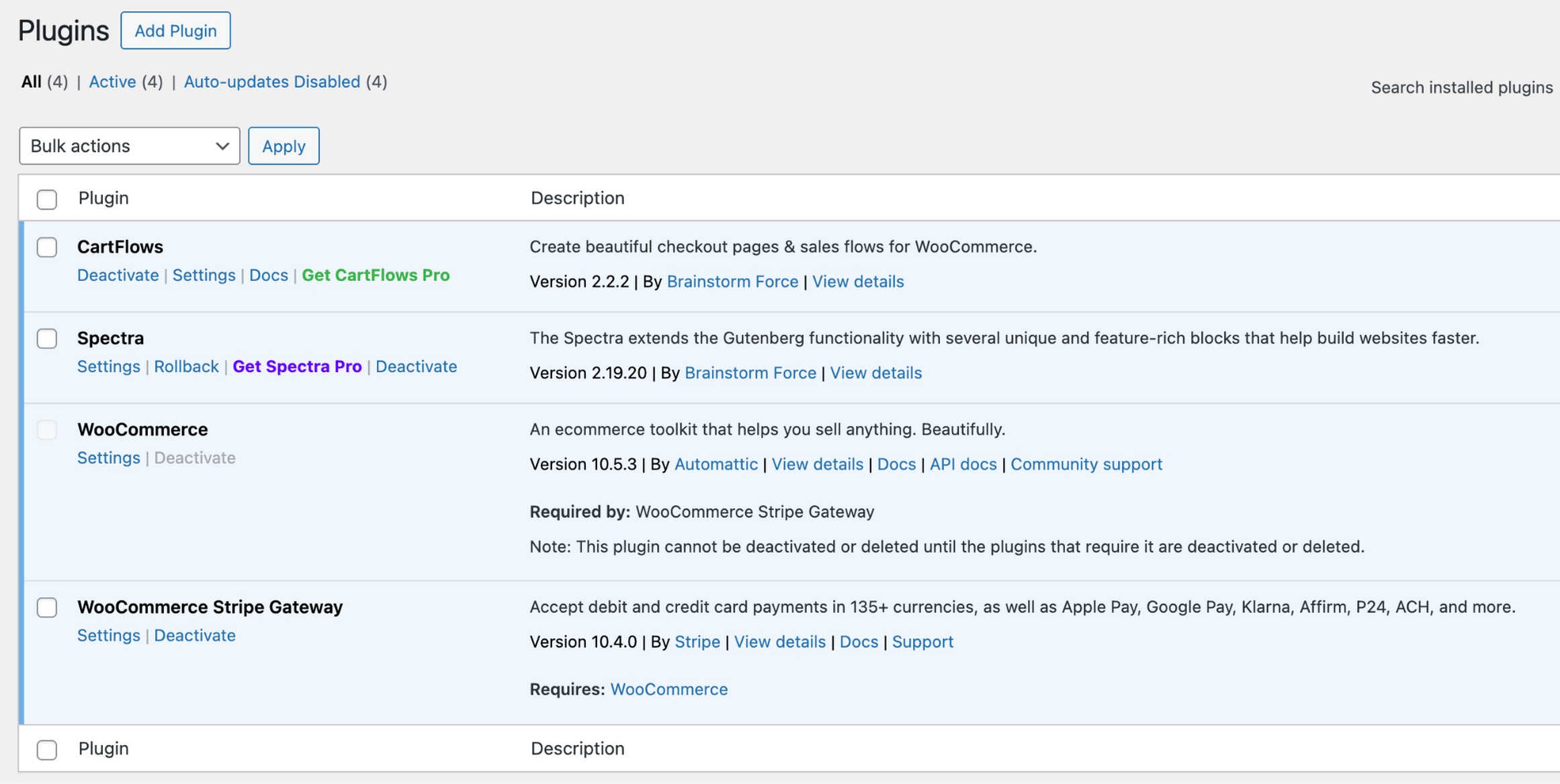Open WooCommerce link under Requires
The width and height of the screenshot is (1560, 784).
pyautogui.click(x=668, y=689)
